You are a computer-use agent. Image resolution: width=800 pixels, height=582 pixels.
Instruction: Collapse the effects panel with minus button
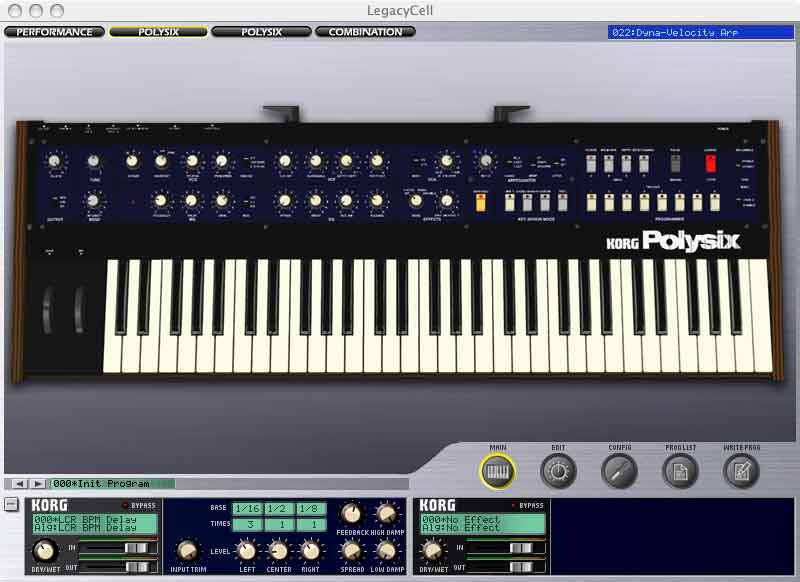click(11, 504)
